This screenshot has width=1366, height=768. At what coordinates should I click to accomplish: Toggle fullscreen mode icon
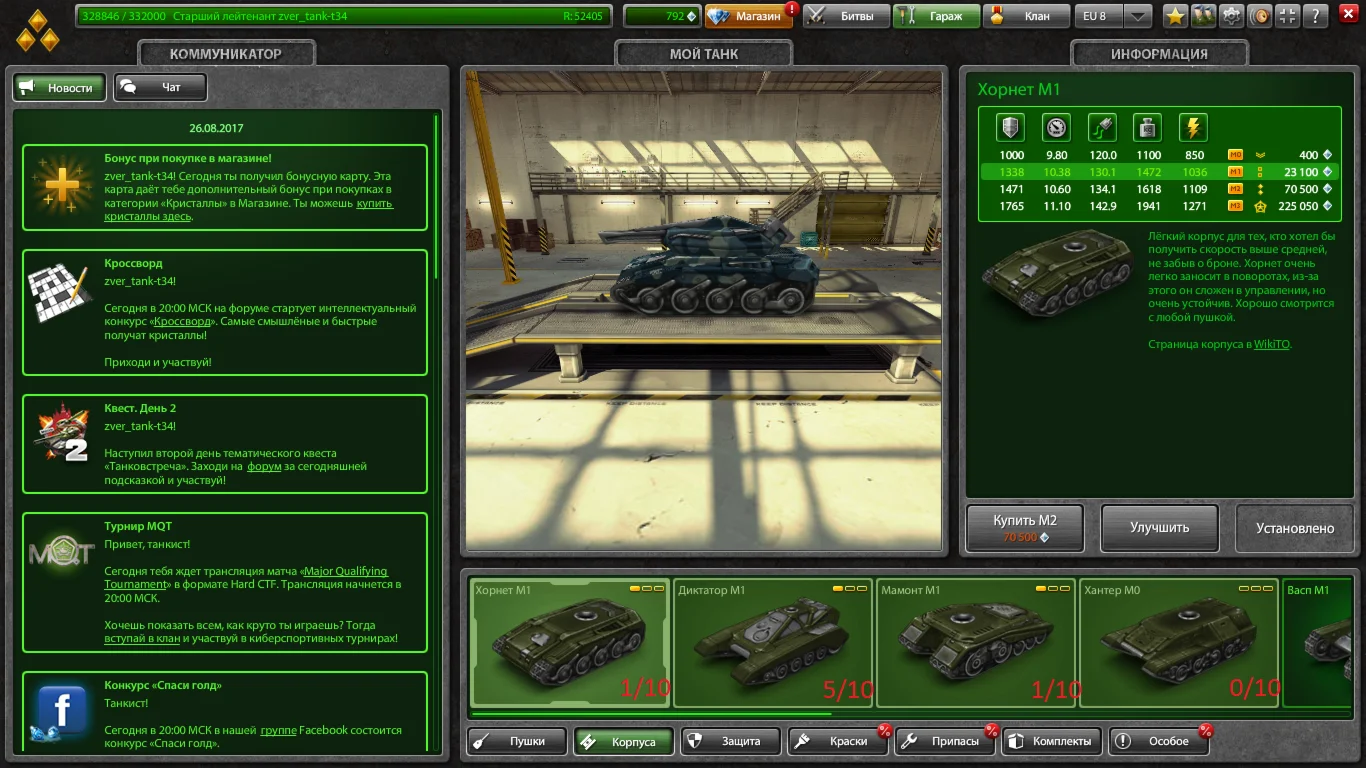1289,16
